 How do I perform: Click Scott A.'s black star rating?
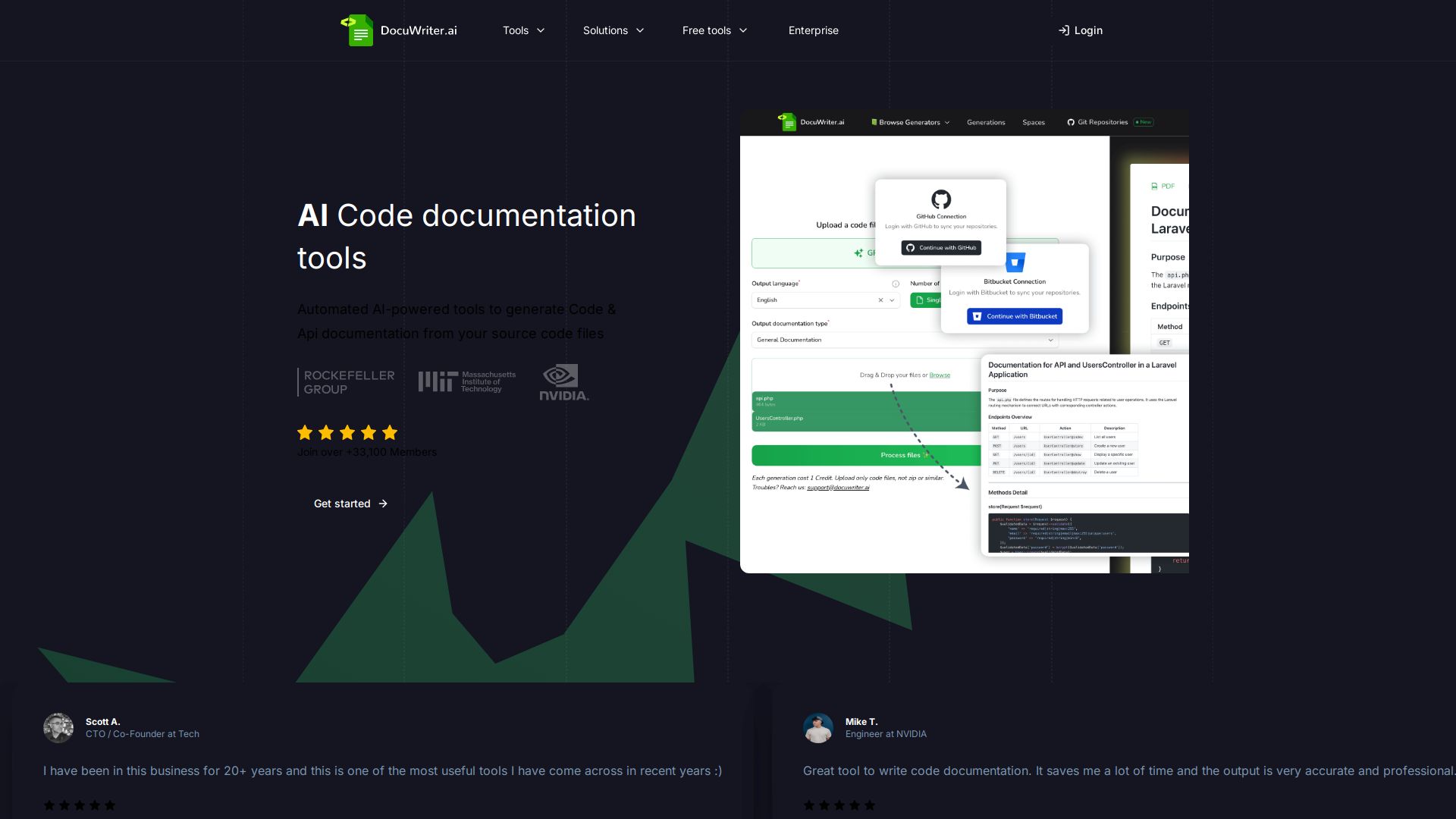[x=80, y=805]
